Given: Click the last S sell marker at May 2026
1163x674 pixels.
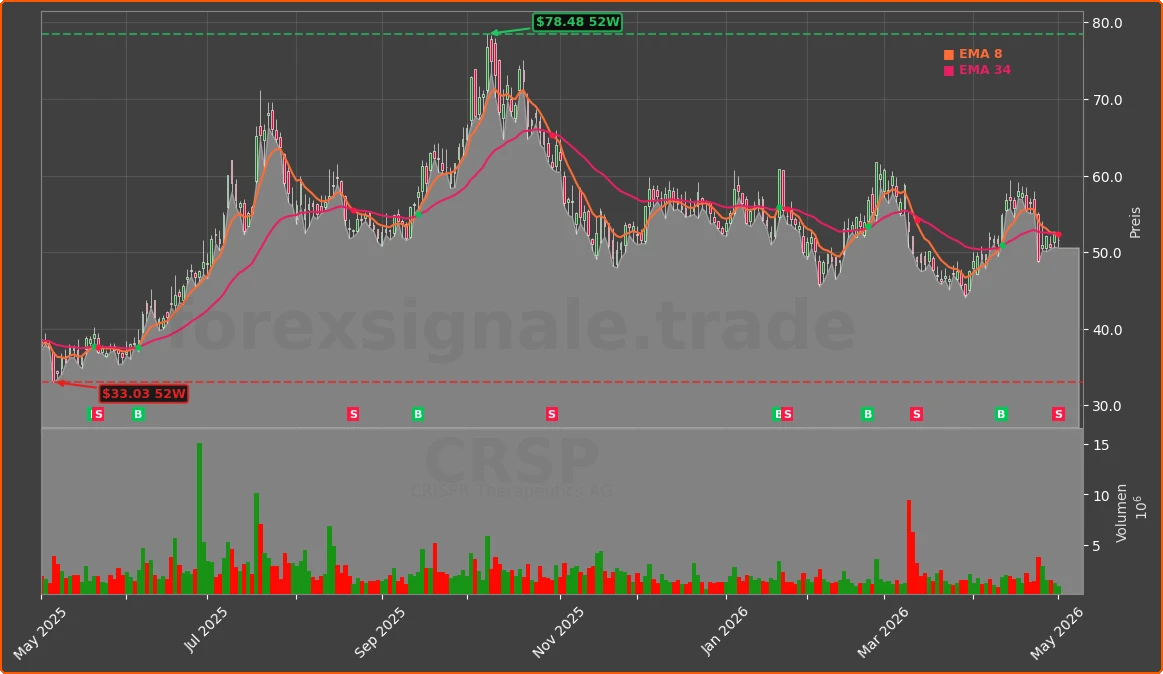Looking at the screenshot, I should [x=1058, y=414].
